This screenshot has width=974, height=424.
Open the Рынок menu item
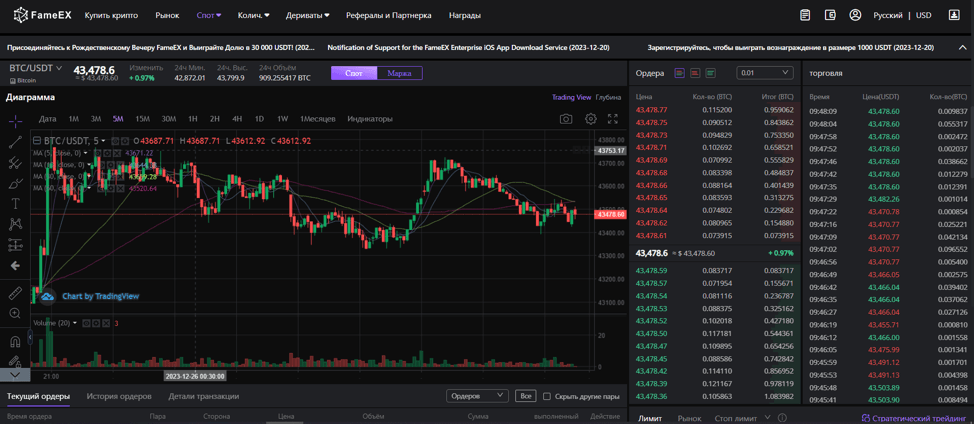[x=167, y=15]
